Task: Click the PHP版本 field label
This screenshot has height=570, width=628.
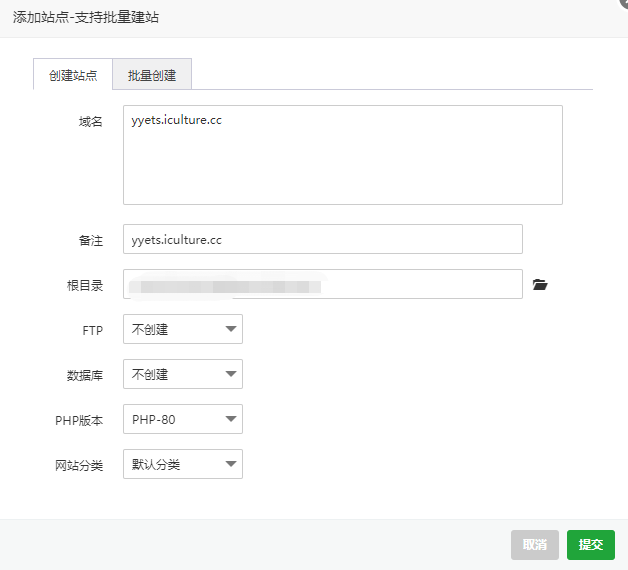Action: (79, 420)
